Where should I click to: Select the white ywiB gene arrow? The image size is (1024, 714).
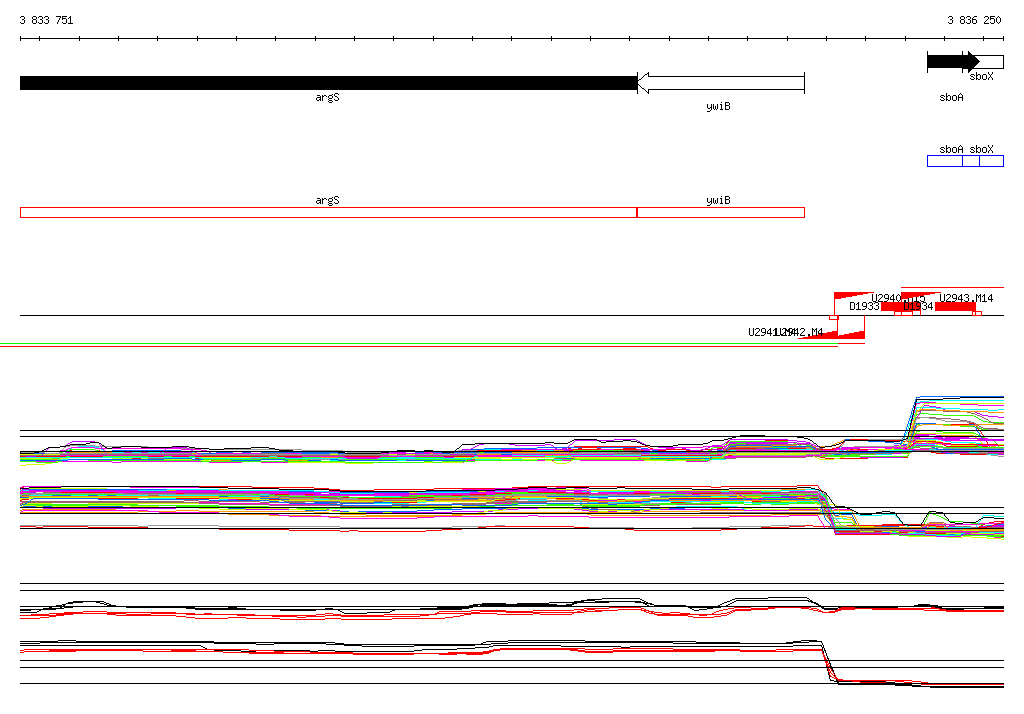(x=721, y=83)
